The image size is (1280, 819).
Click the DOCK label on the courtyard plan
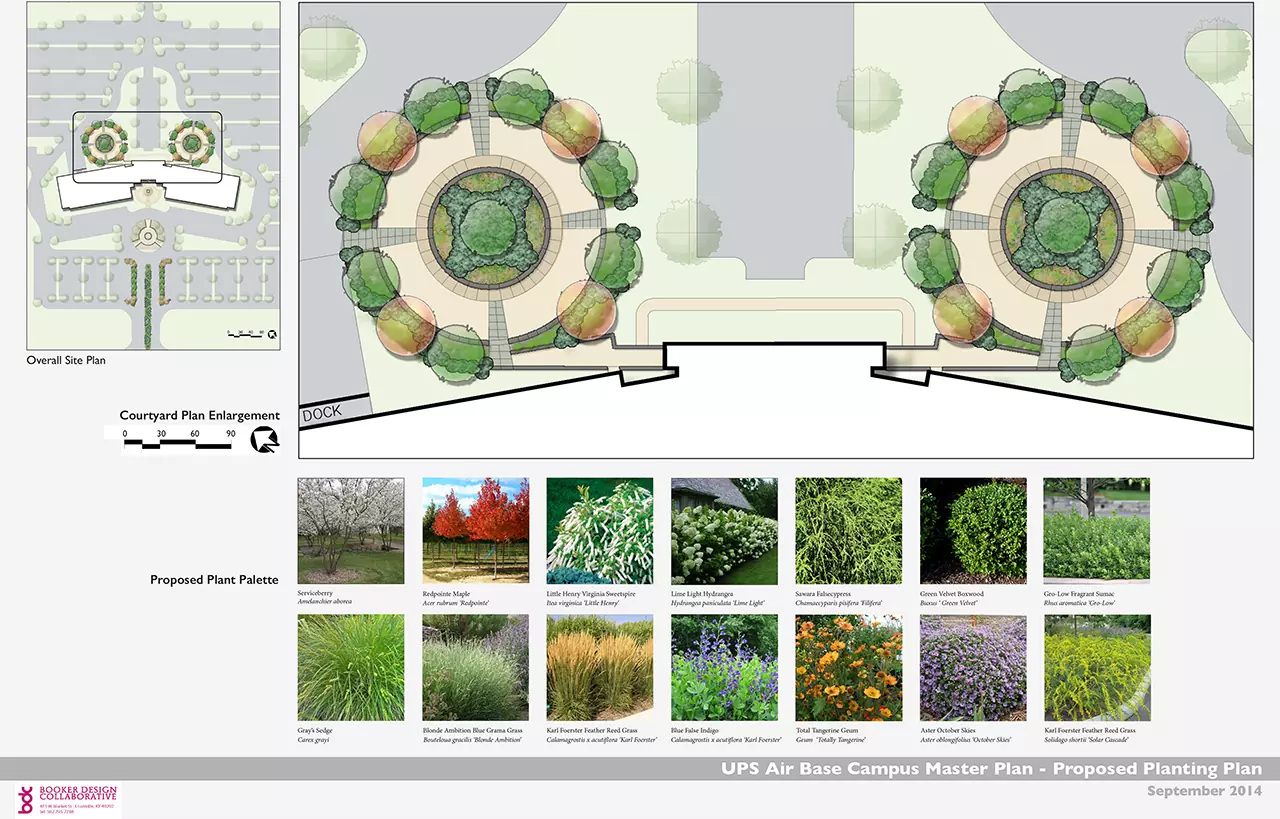pyautogui.click(x=321, y=411)
